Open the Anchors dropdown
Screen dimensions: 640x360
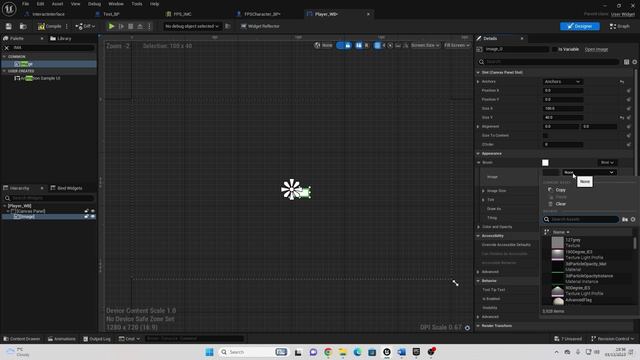click(x=562, y=82)
